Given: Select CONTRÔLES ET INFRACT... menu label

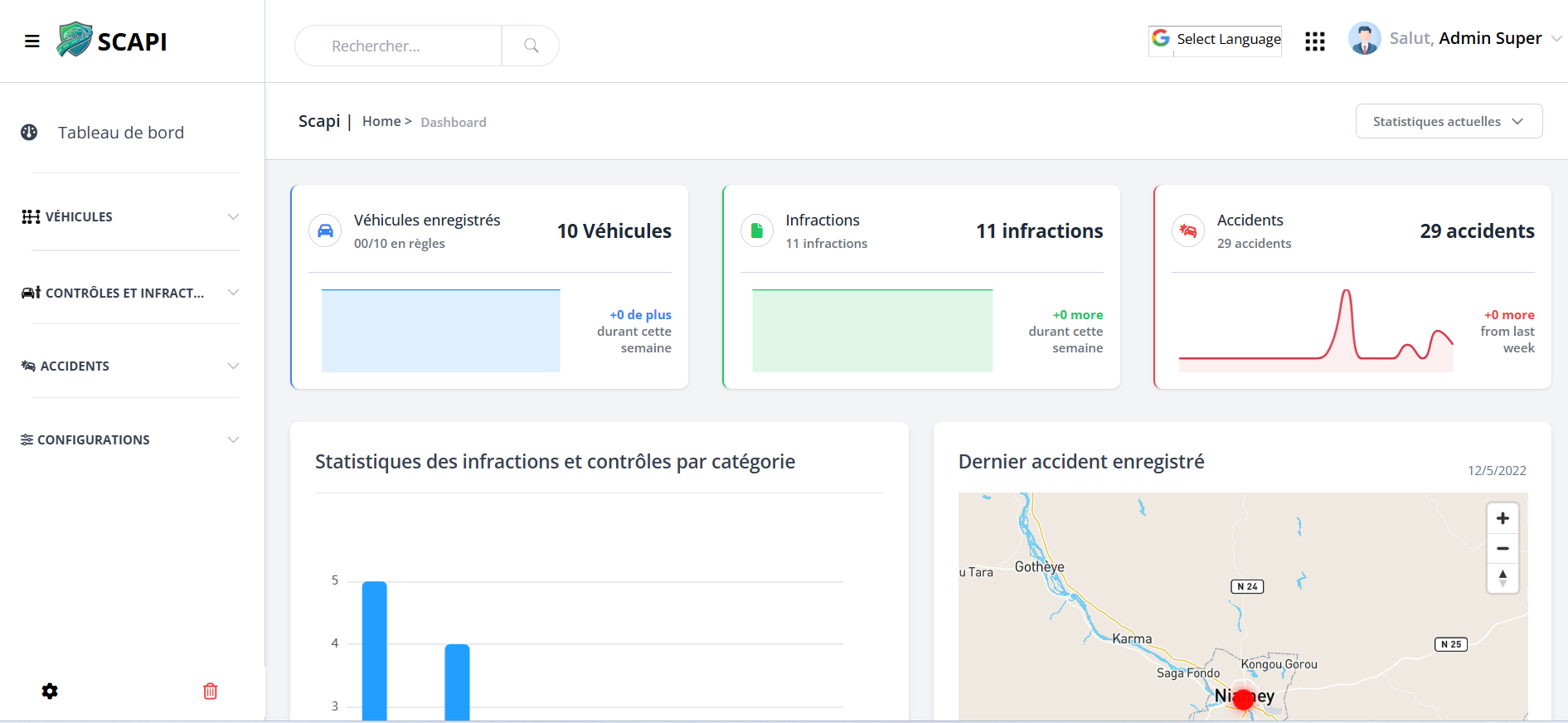Looking at the screenshot, I should tap(124, 293).
